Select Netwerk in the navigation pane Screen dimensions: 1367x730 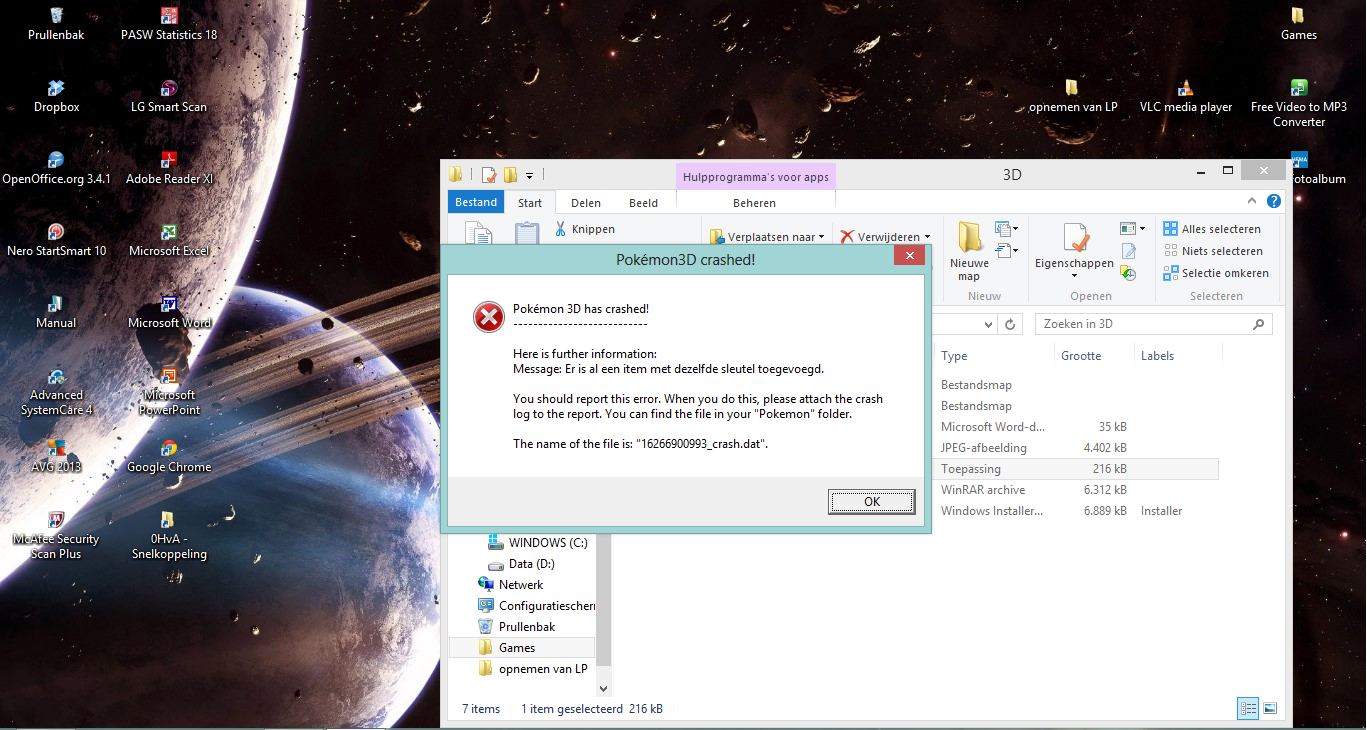click(x=511, y=585)
